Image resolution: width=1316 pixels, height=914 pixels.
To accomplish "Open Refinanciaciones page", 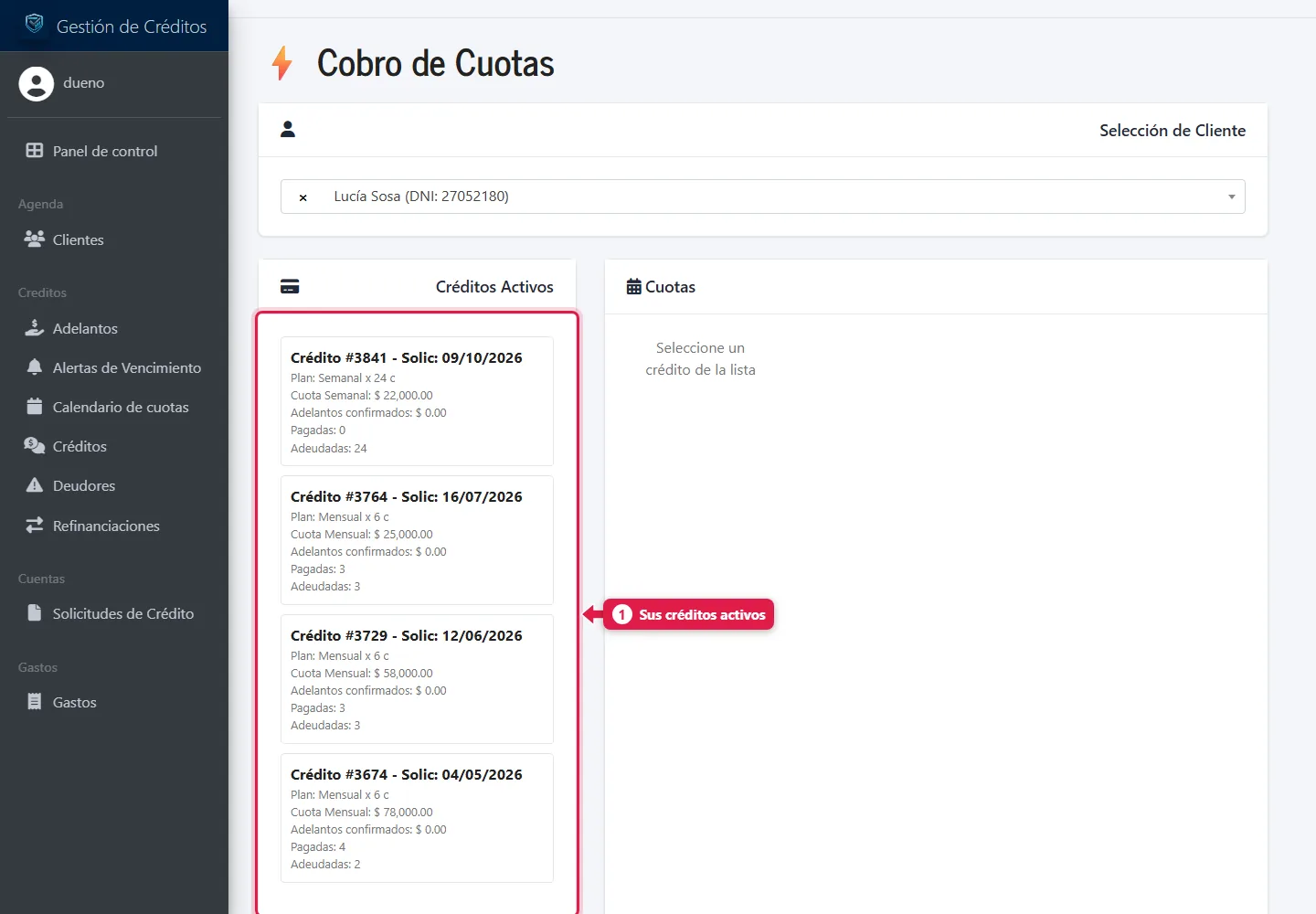I will [x=114, y=526].
